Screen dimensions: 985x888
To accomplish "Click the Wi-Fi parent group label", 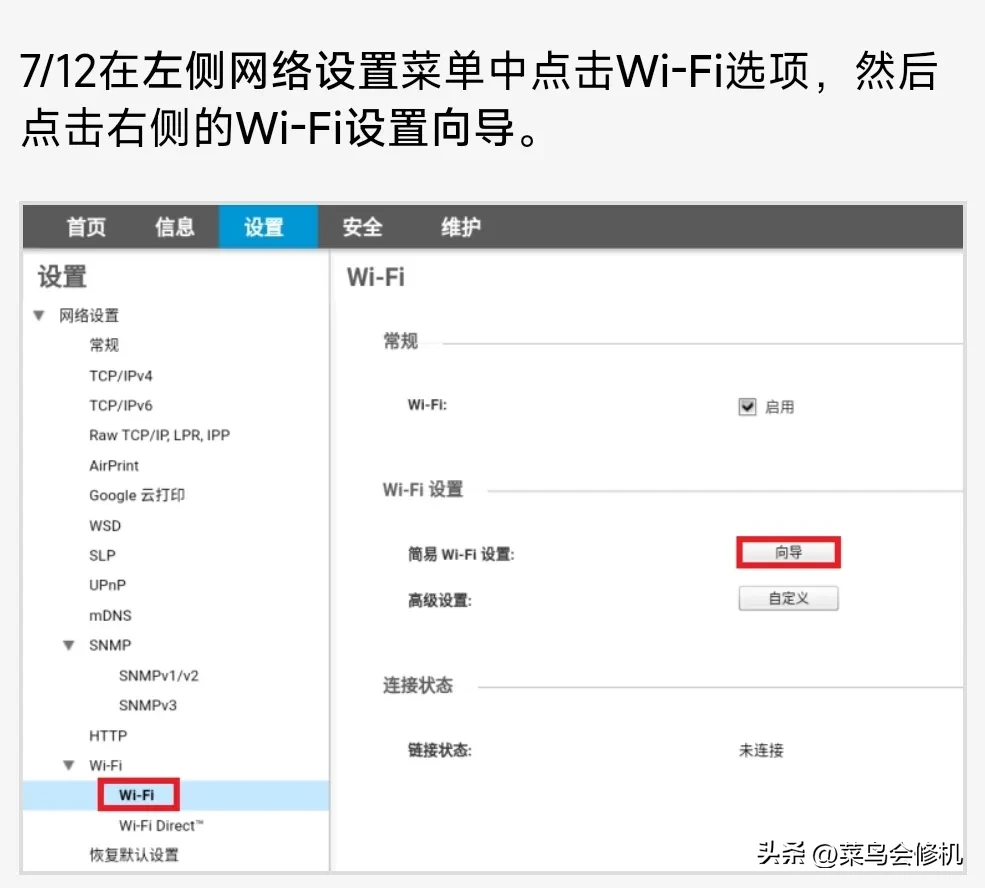I will [106, 766].
